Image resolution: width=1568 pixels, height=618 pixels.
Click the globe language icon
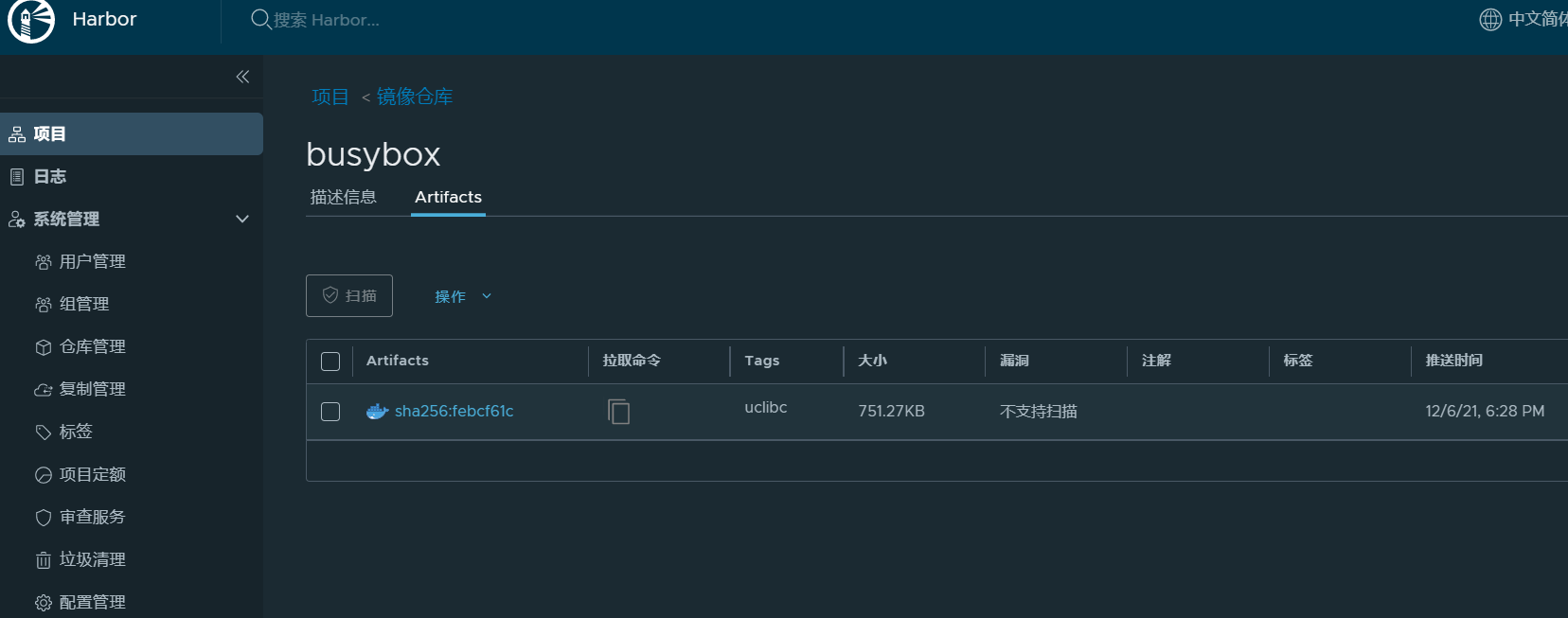point(1490,19)
